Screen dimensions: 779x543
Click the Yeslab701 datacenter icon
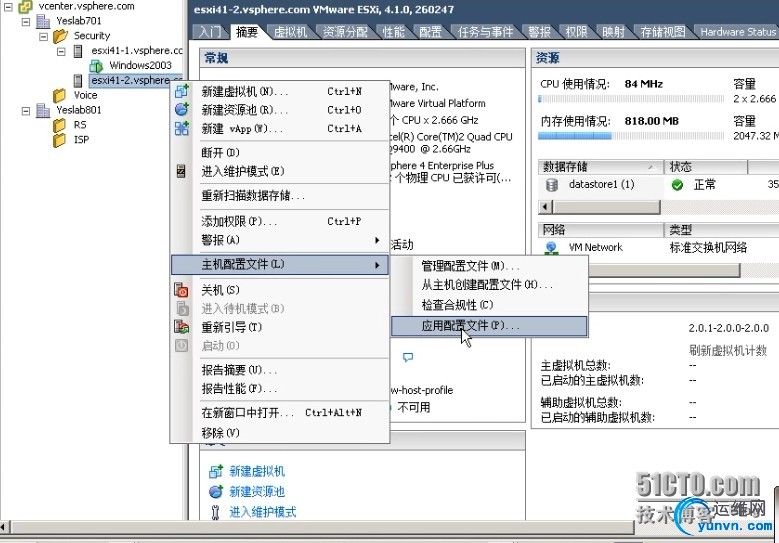point(43,21)
